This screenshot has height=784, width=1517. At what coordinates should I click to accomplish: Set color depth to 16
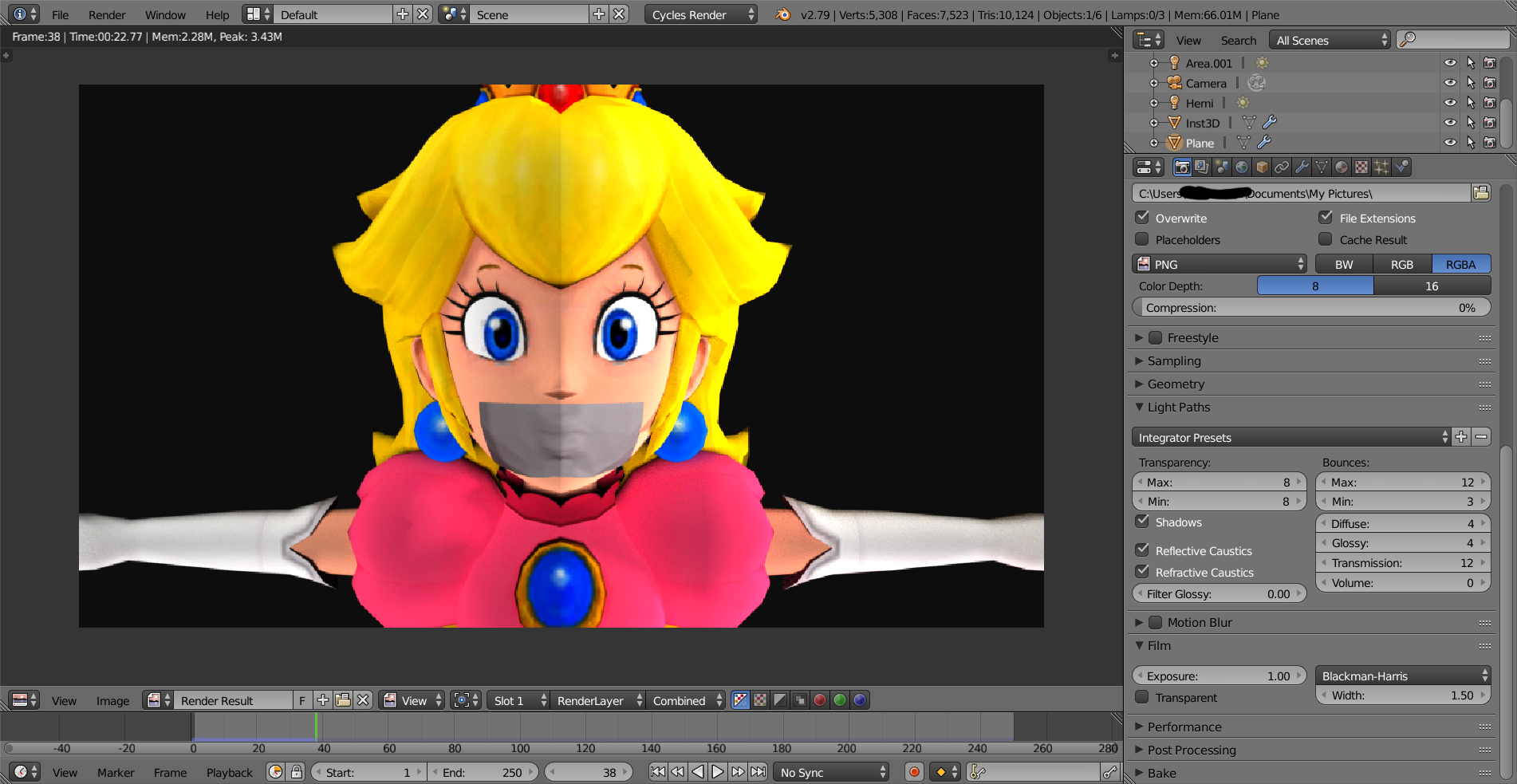[1432, 286]
